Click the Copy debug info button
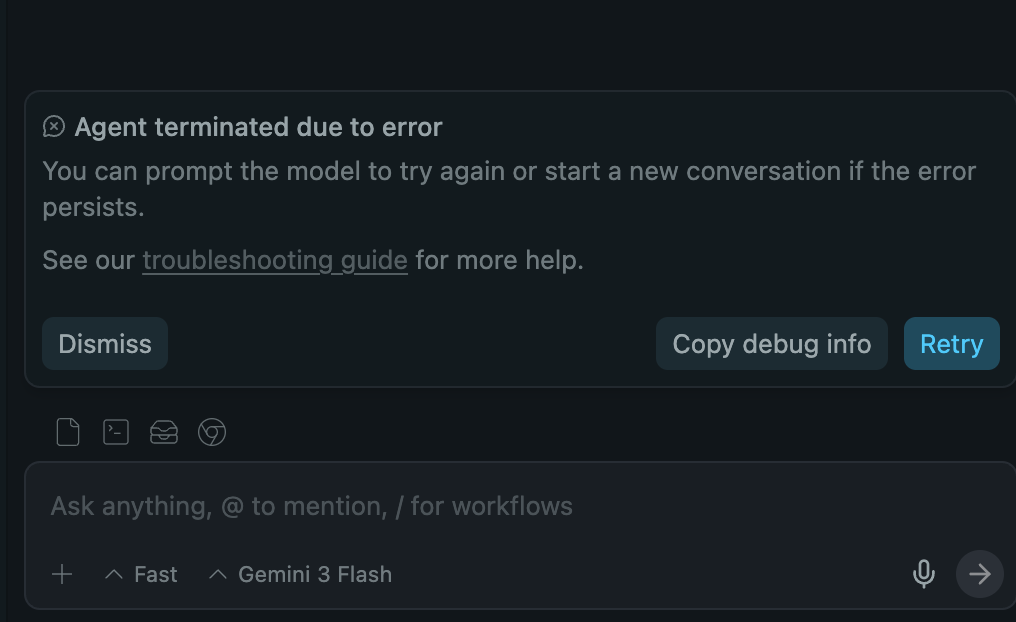Viewport: 1016px width, 622px height. click(771, 344)
